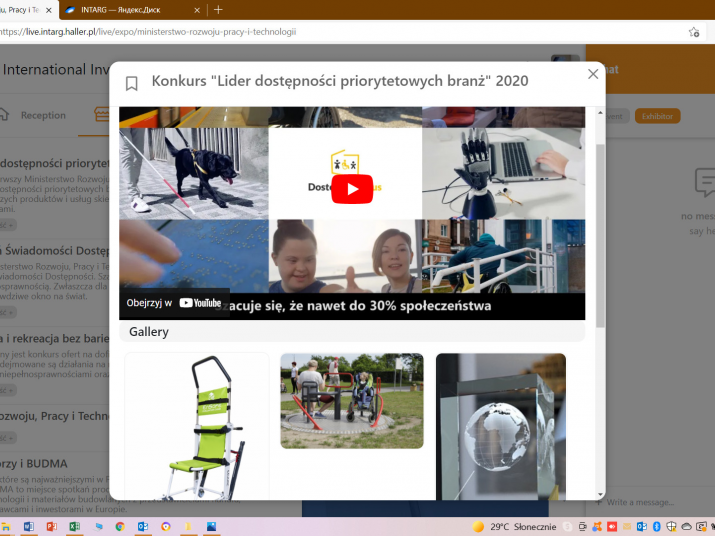Add page to favorites with star icon
This screenshot has height=536, width=715.
pyautogui.click(x=694, y=32)
